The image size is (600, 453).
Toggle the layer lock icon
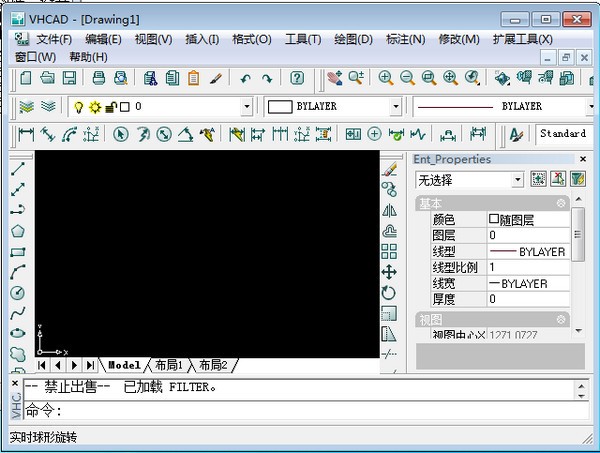(111, 106)
